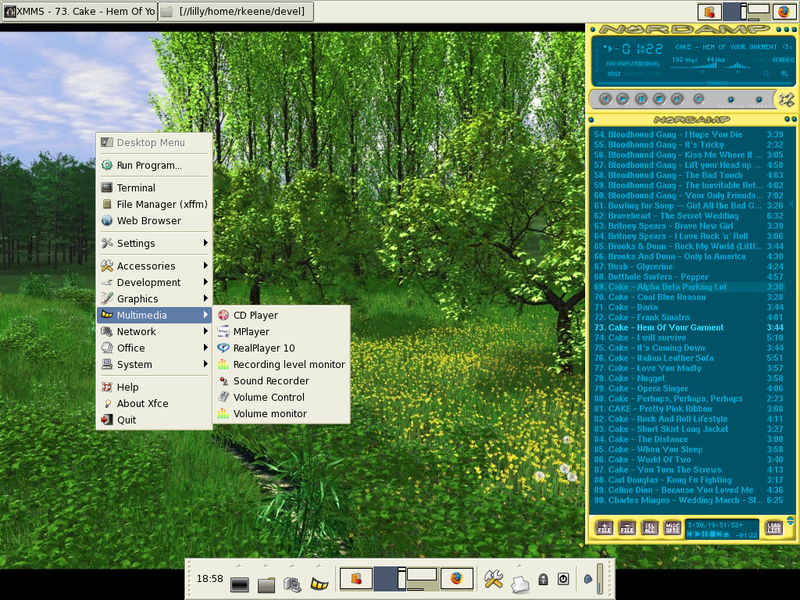Click the mini stop control in playlist footer
Viewport: 800px width, 600px height.
[x=713, y=534]
